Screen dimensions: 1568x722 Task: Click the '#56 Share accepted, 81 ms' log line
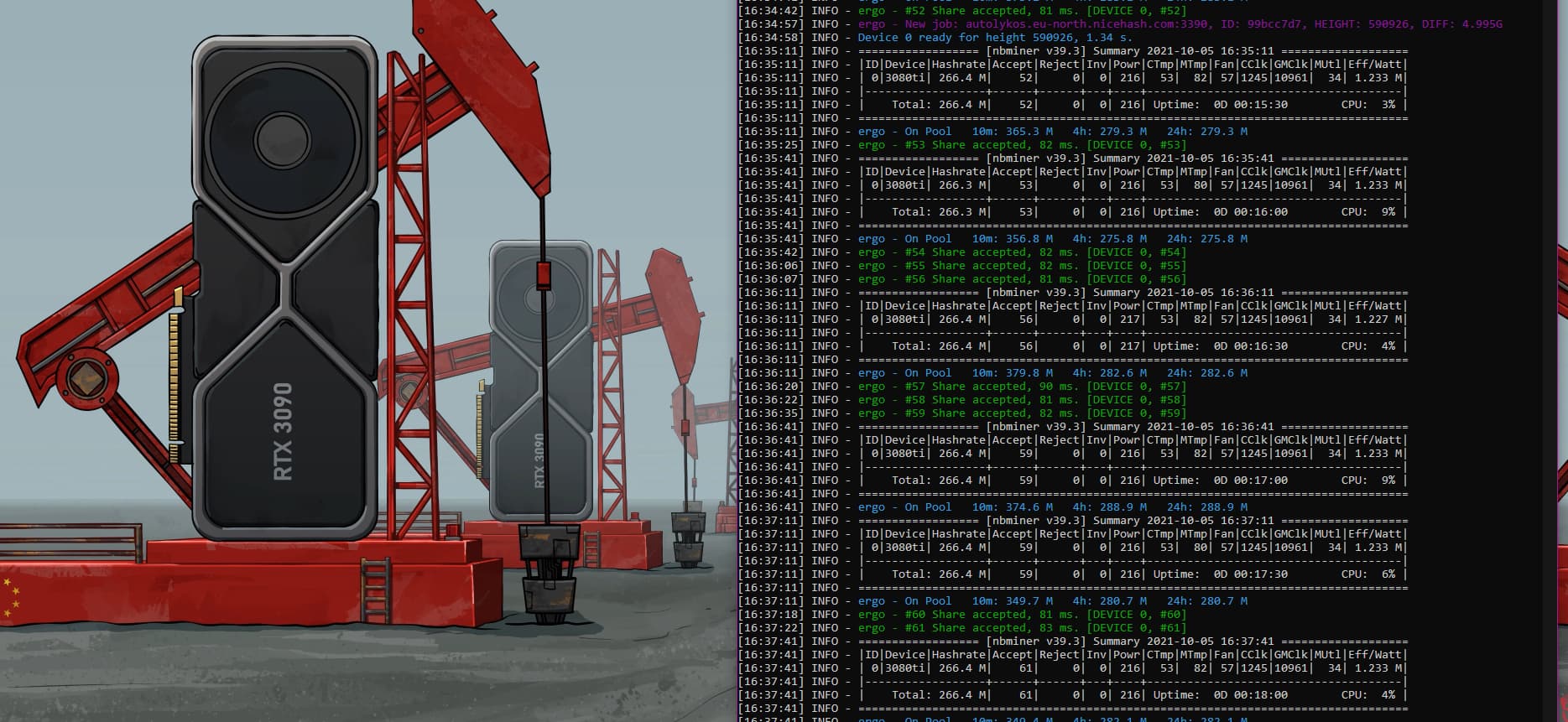click(x=962, y=279)
